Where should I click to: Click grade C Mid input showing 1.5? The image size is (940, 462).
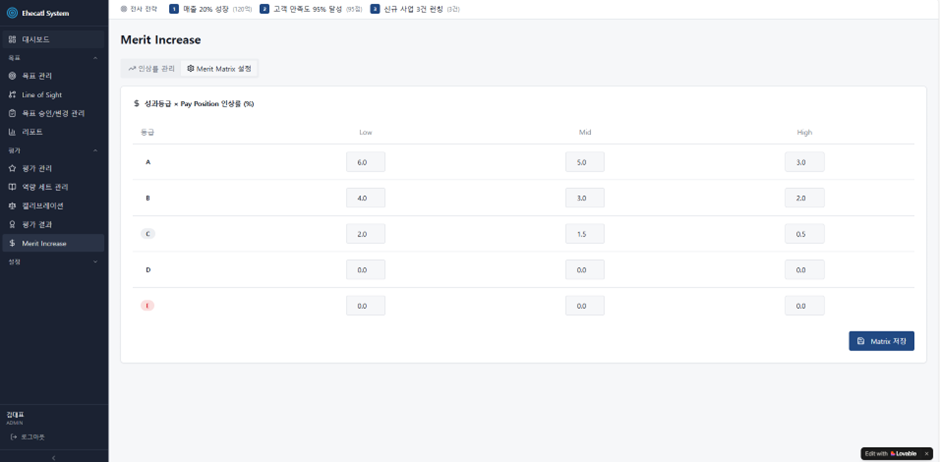click(x=585, y=234)
